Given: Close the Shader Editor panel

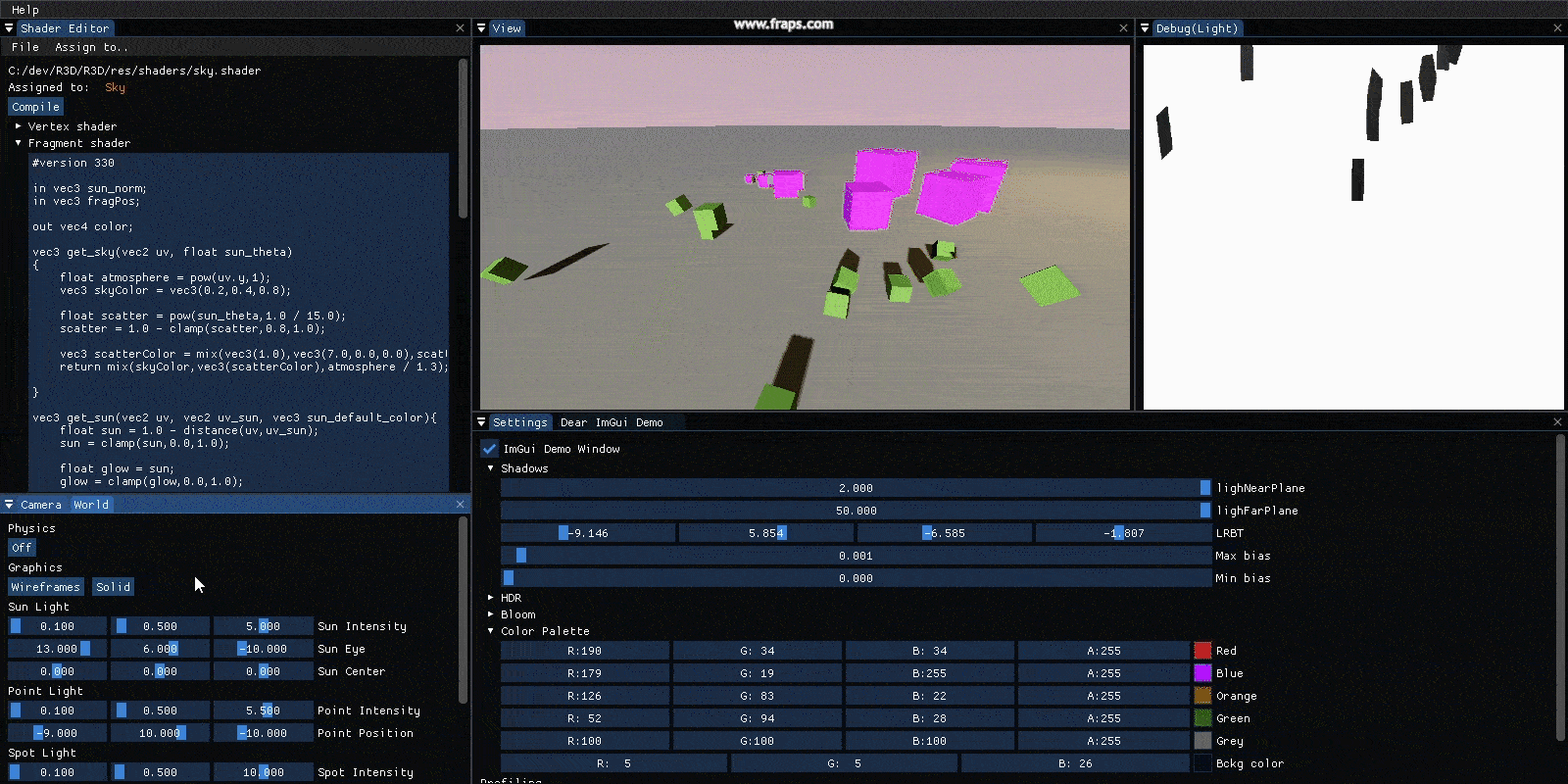Looking at the screenshot, I should 460,28.
